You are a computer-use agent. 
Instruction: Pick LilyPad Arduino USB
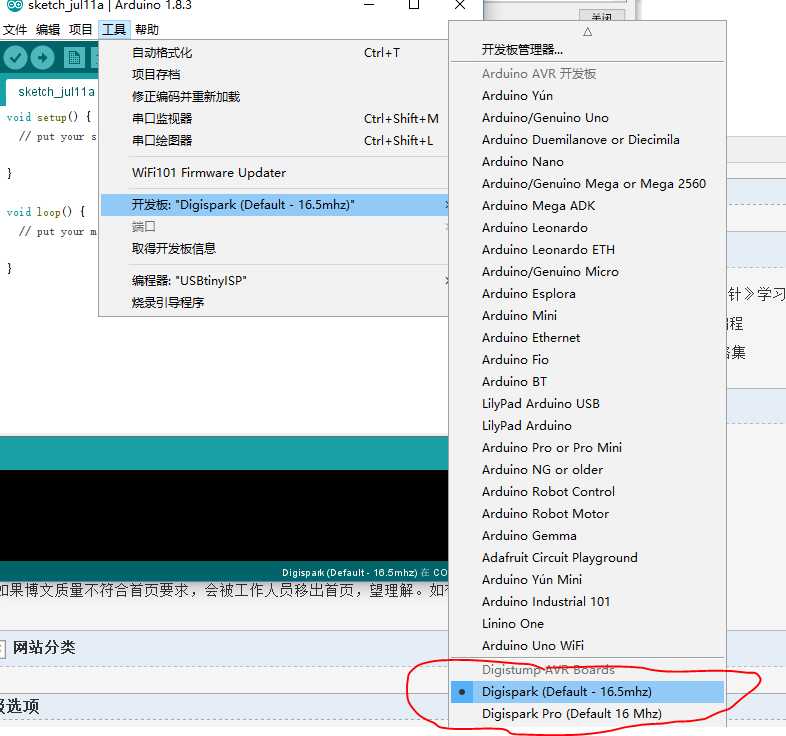(x=587, y=404)
